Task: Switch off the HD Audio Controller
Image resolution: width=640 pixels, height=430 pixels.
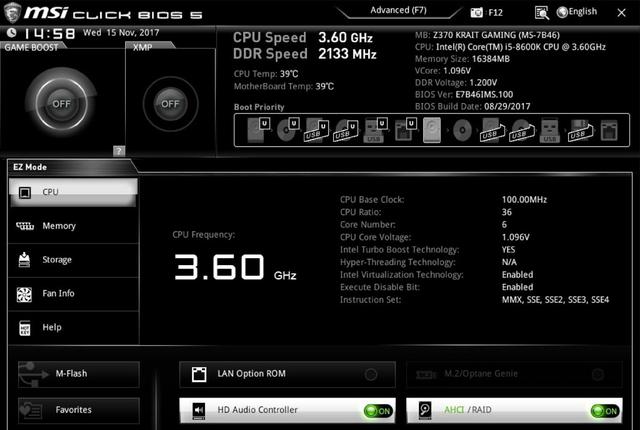Action: pyautogui.click(x=287, y=410)
